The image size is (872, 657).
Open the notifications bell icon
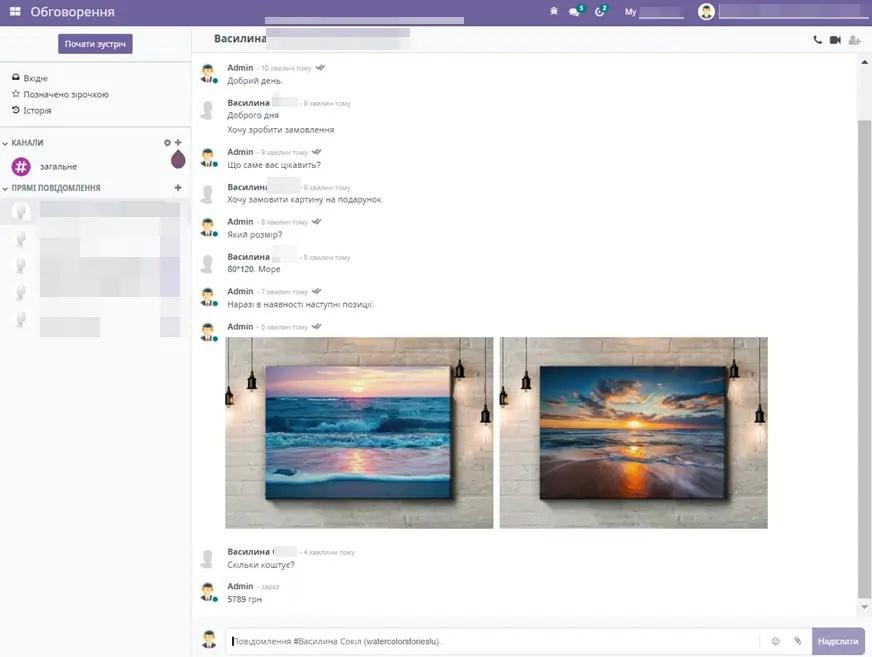tap(553, 10)
